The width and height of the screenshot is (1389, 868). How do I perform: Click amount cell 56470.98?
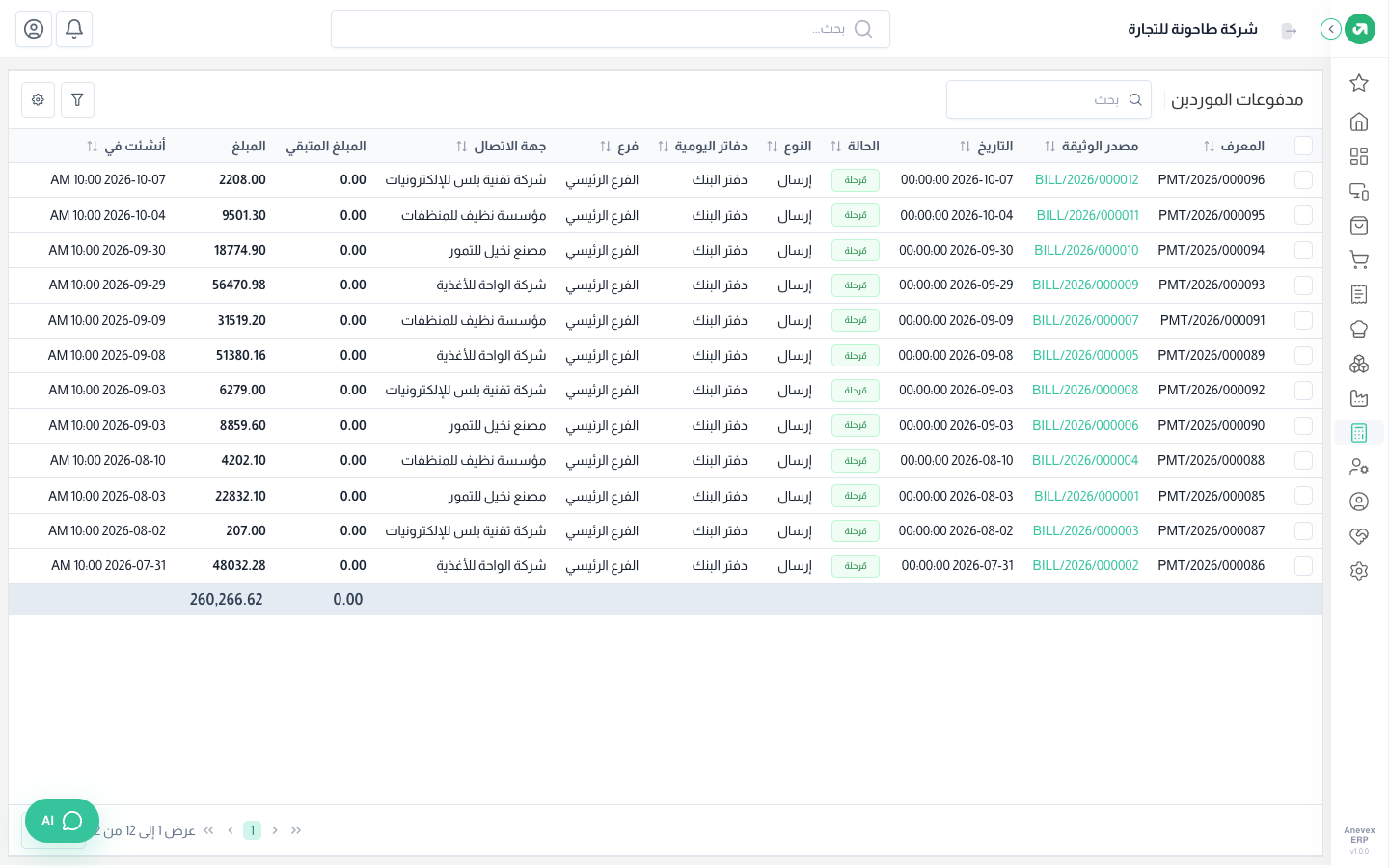click(239, 285)
